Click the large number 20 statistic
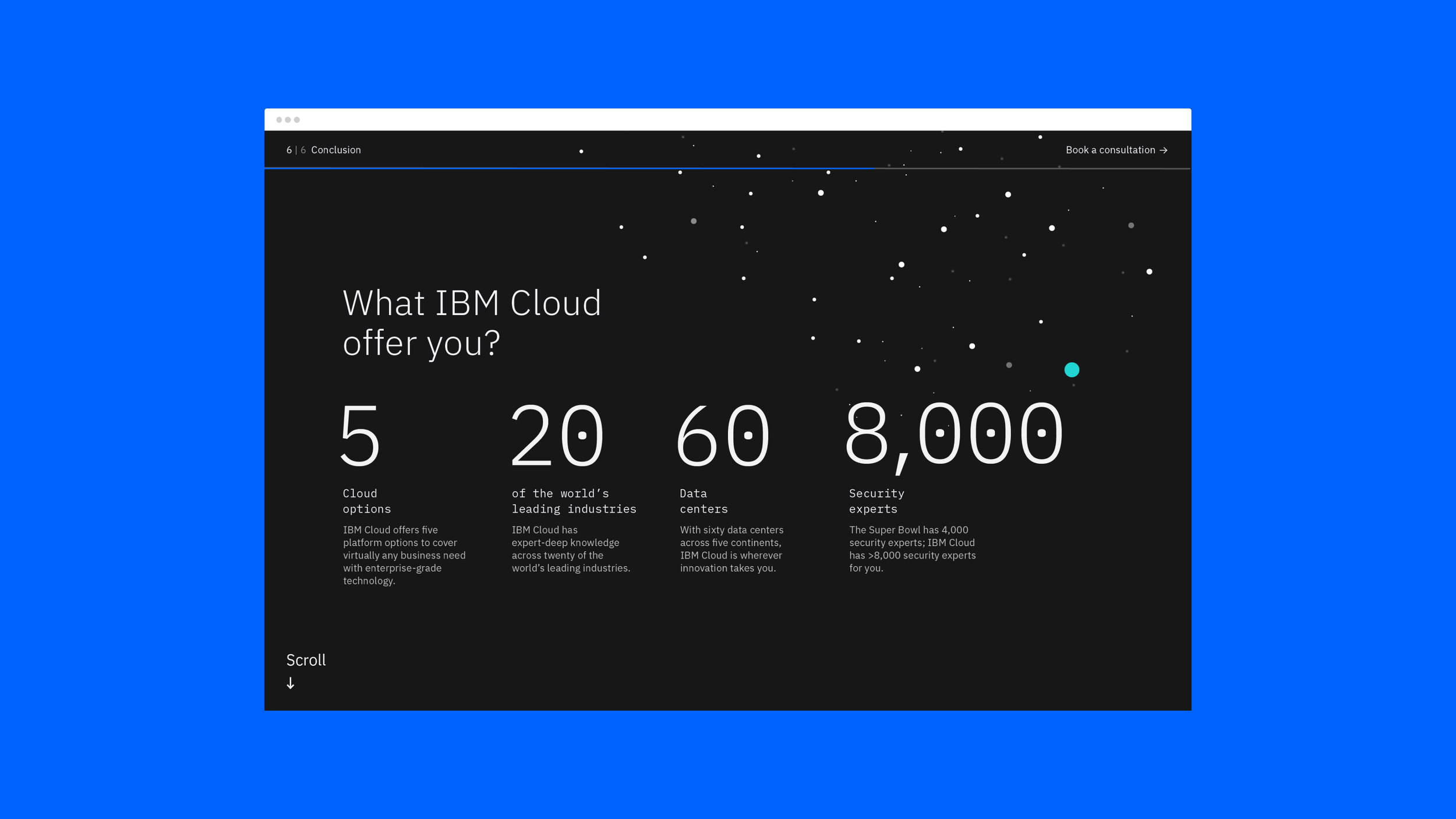Viewport: 1456px width, 819px height. (x=557, y=435)
